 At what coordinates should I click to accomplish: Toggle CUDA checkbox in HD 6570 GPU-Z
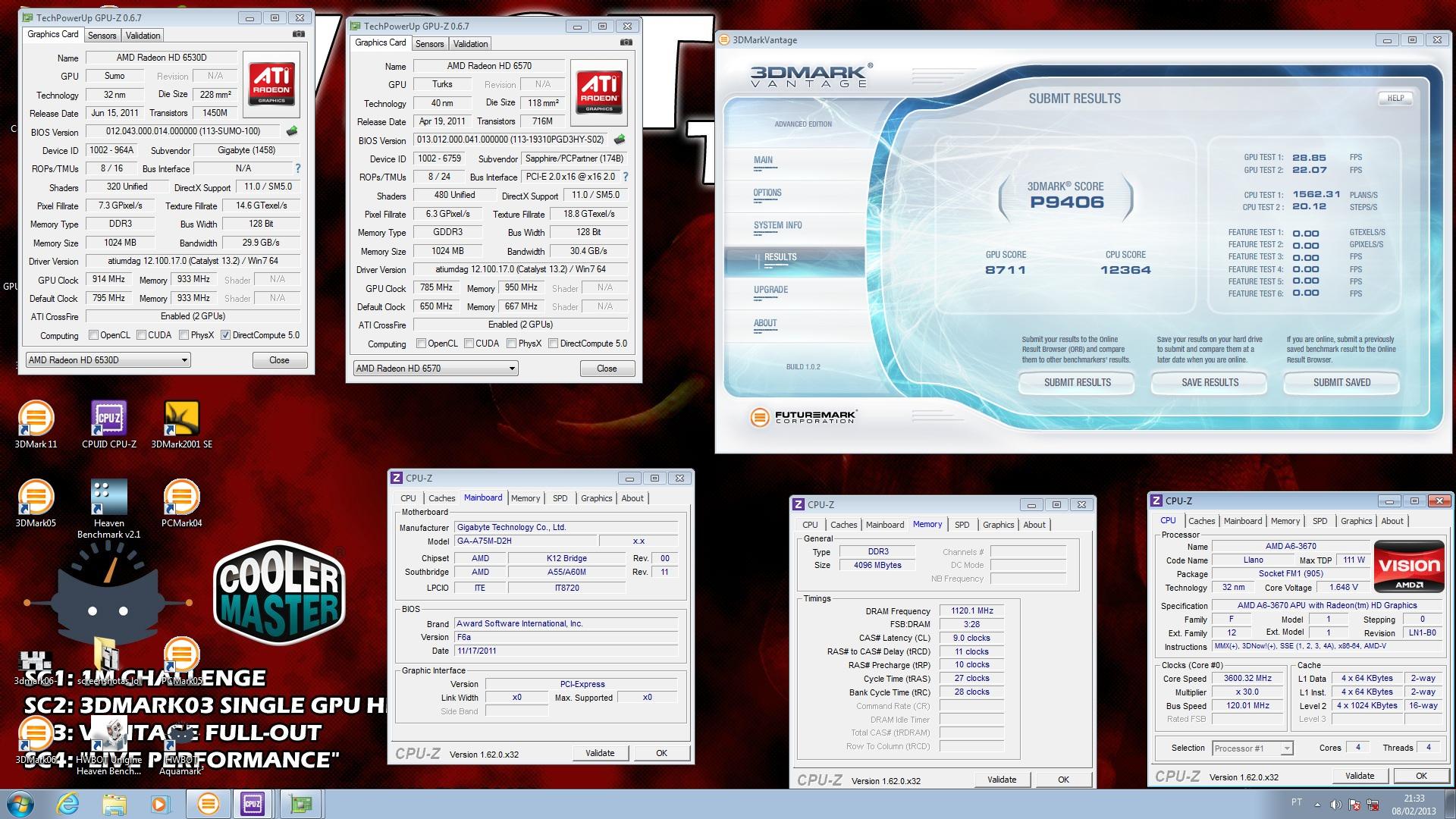(x=469, y=343)
